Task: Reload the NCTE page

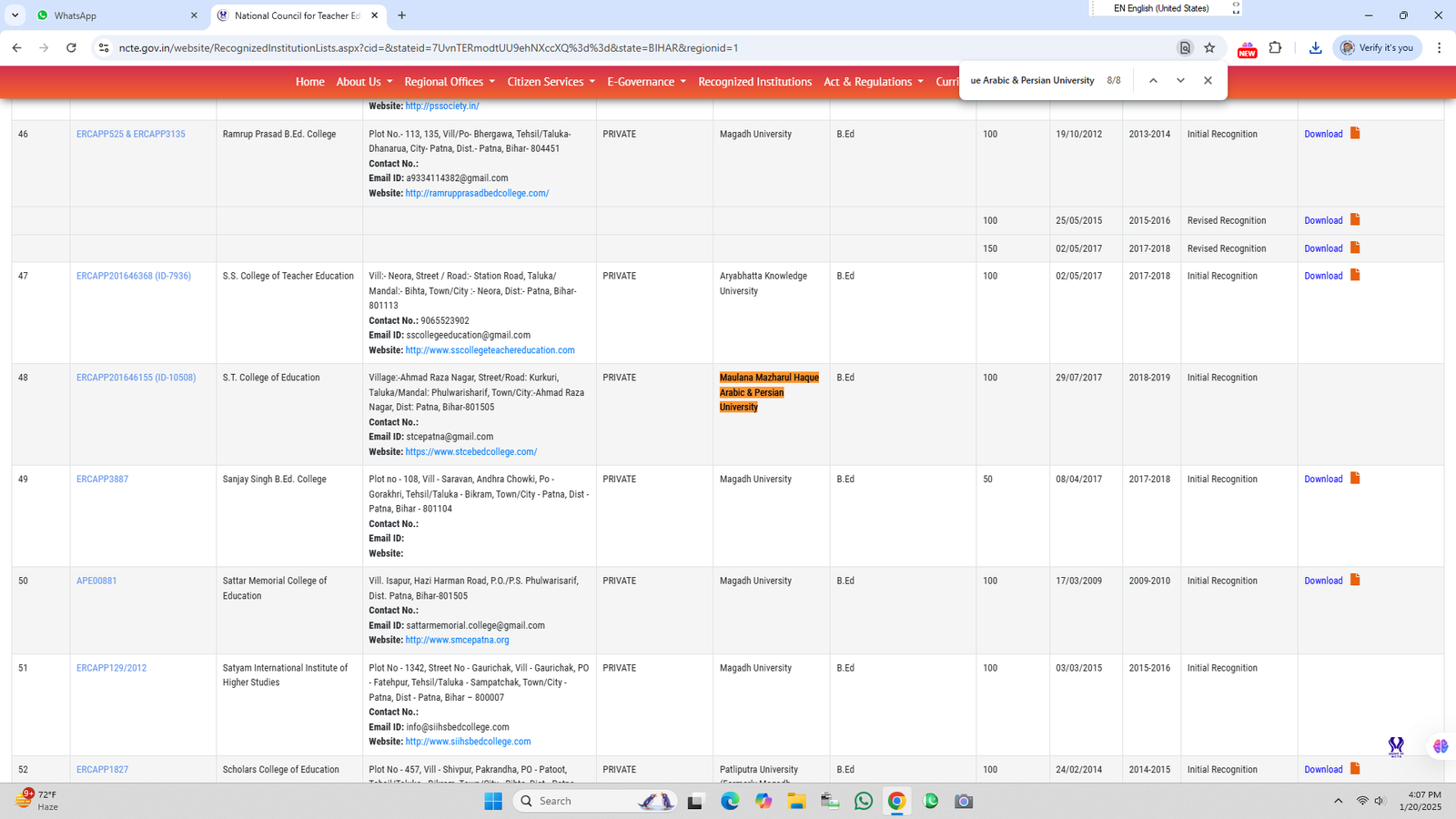Action: [71, 48]
